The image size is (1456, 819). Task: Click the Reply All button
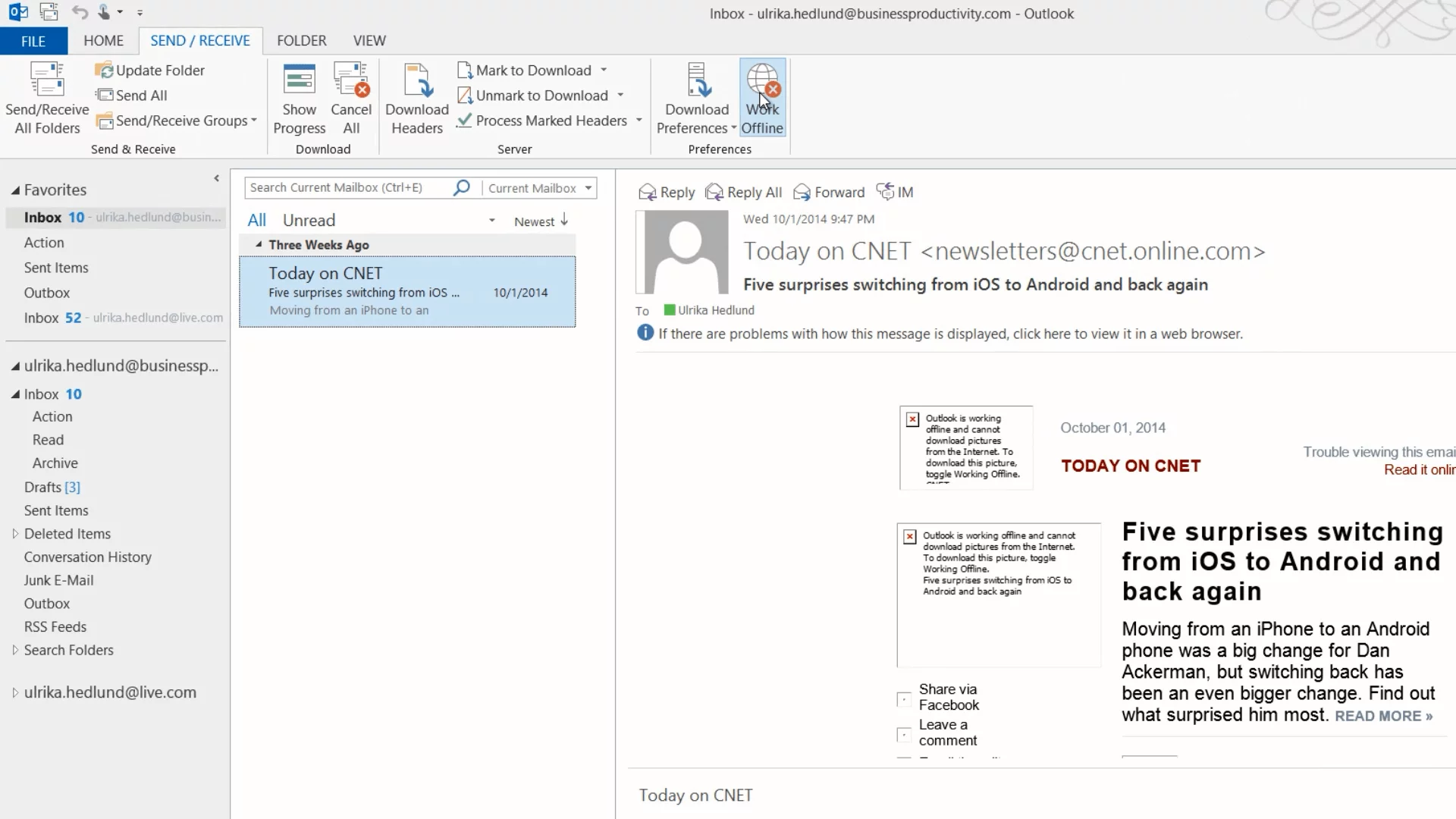coord(743,193)
